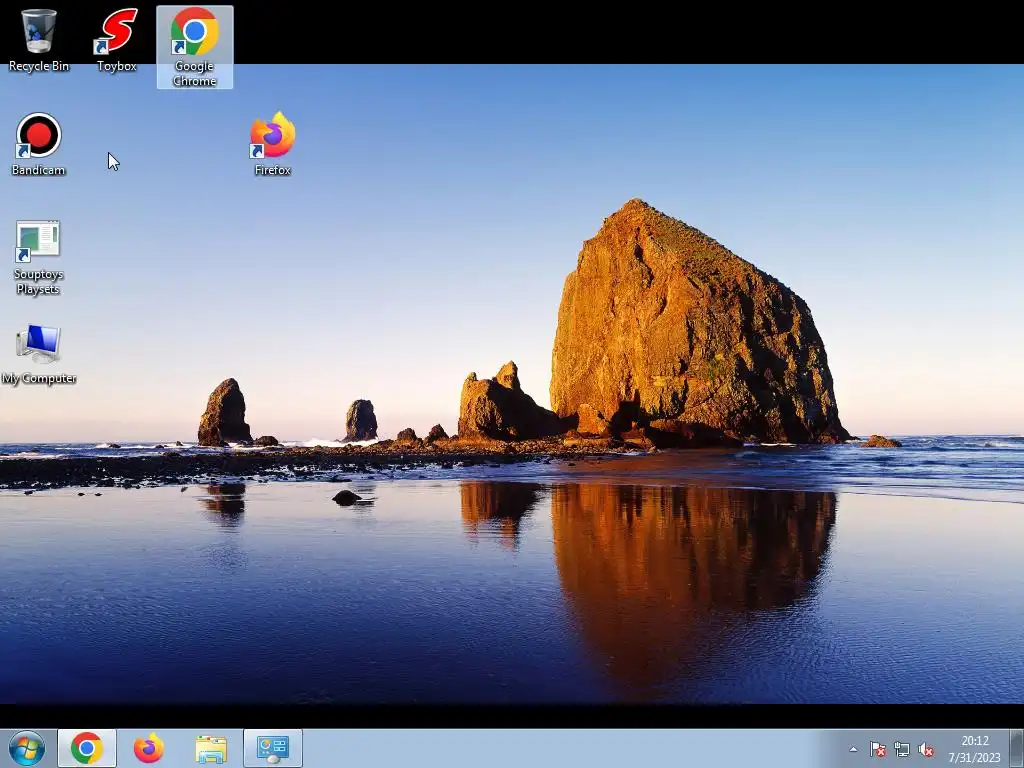Click the Chrome icon in the taskbar
This screenshot has width=1024, height=768.
(87, 748)
